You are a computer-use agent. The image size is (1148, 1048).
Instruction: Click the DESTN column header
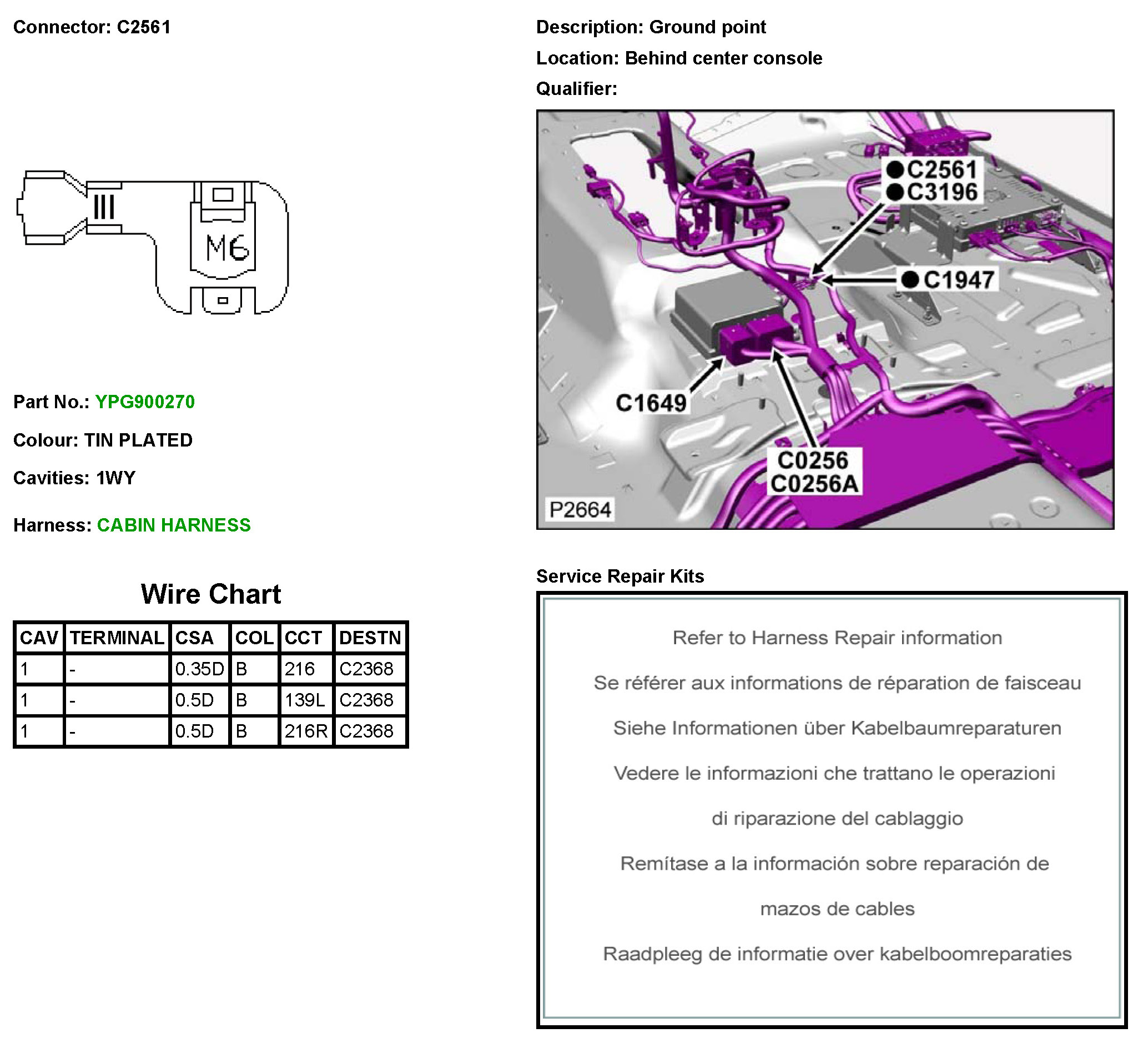[x=370, y=638]
